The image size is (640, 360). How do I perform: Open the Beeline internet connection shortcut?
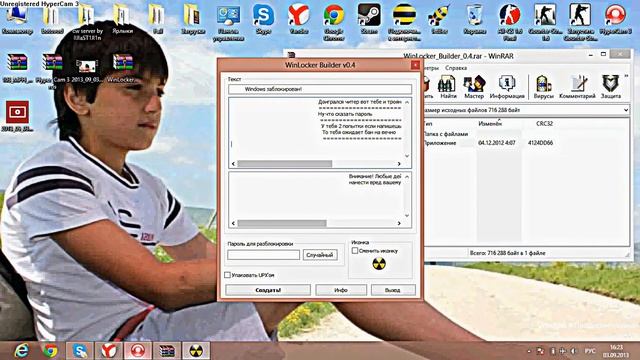[404, 22]
